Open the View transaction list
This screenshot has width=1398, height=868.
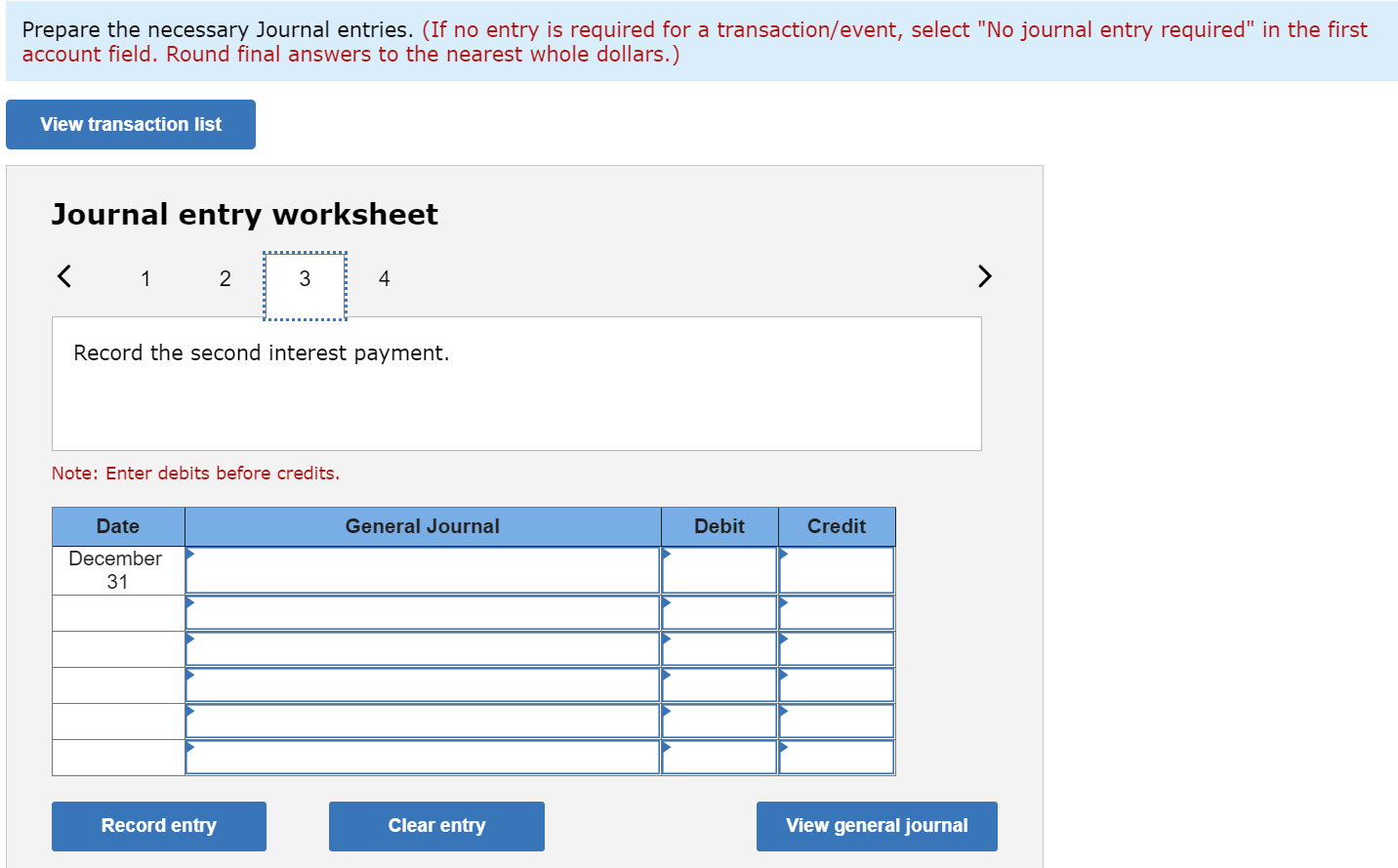point(130,124)
